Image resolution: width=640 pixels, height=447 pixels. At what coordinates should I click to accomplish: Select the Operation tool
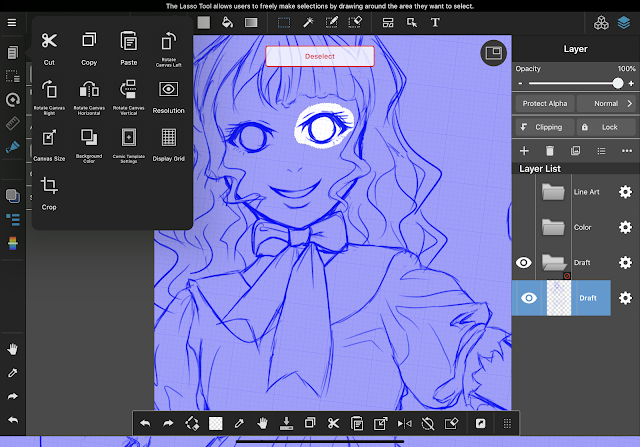pos(412,22)
